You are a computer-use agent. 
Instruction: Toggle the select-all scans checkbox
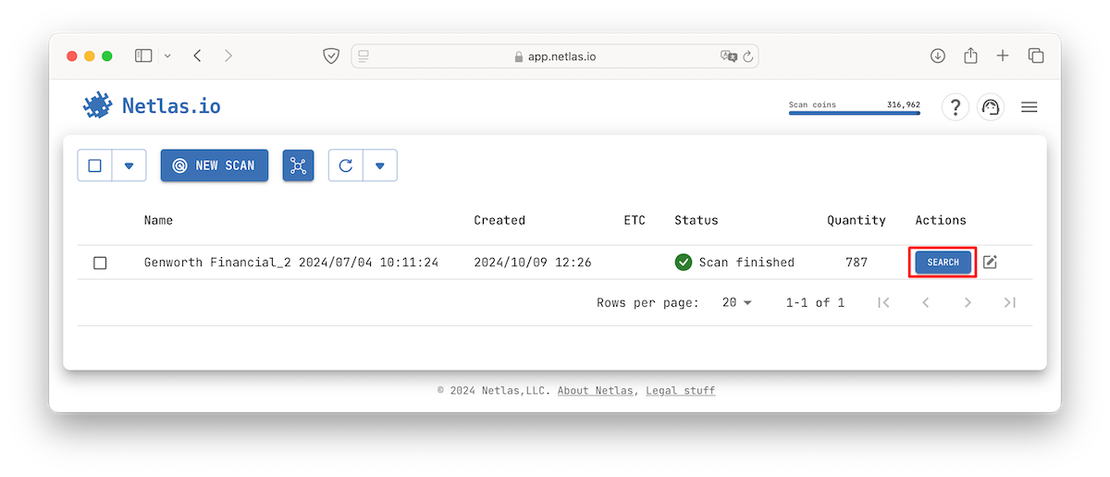(x=95, y=166)
